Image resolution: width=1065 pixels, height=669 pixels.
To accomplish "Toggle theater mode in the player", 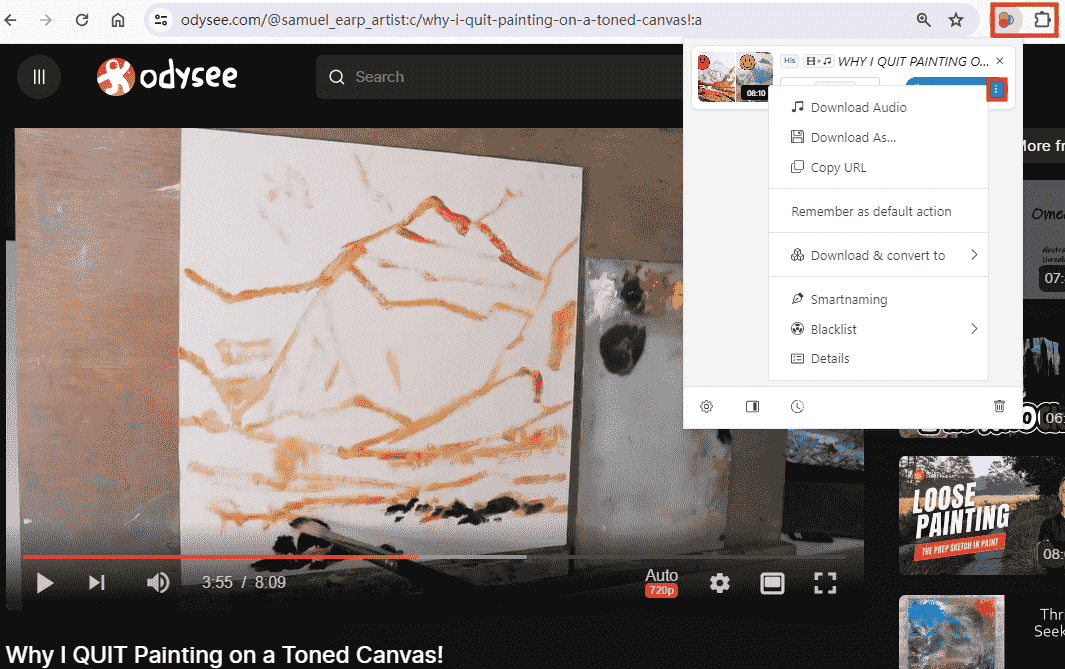I will [x=772, y=583].
